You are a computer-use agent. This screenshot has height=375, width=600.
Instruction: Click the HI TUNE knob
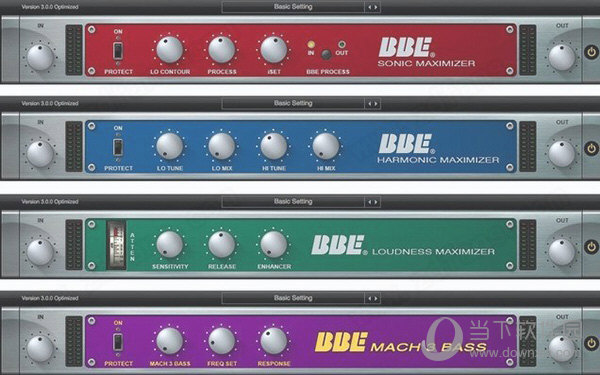coord(274,146)
